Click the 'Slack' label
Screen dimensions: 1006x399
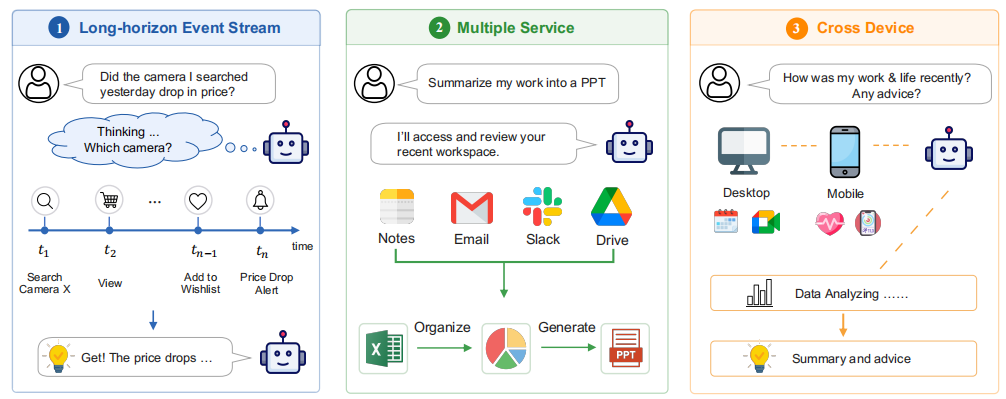[543, 239]
